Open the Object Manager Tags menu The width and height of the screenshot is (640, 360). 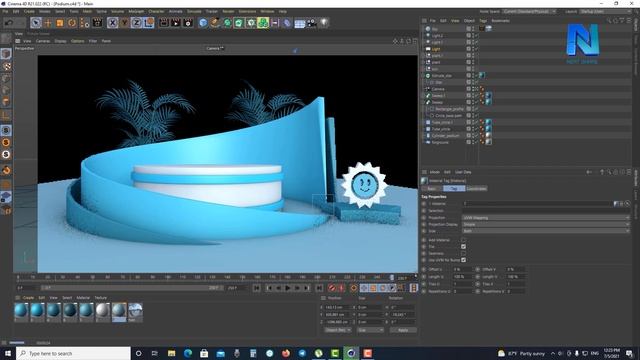coord(483,20)
